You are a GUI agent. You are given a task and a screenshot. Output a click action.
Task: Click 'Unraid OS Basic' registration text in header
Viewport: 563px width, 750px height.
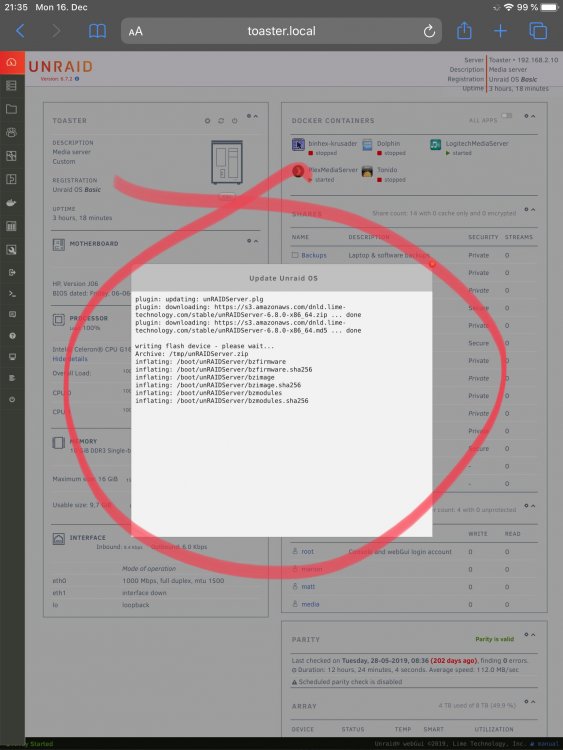click(x=513, y=79)
